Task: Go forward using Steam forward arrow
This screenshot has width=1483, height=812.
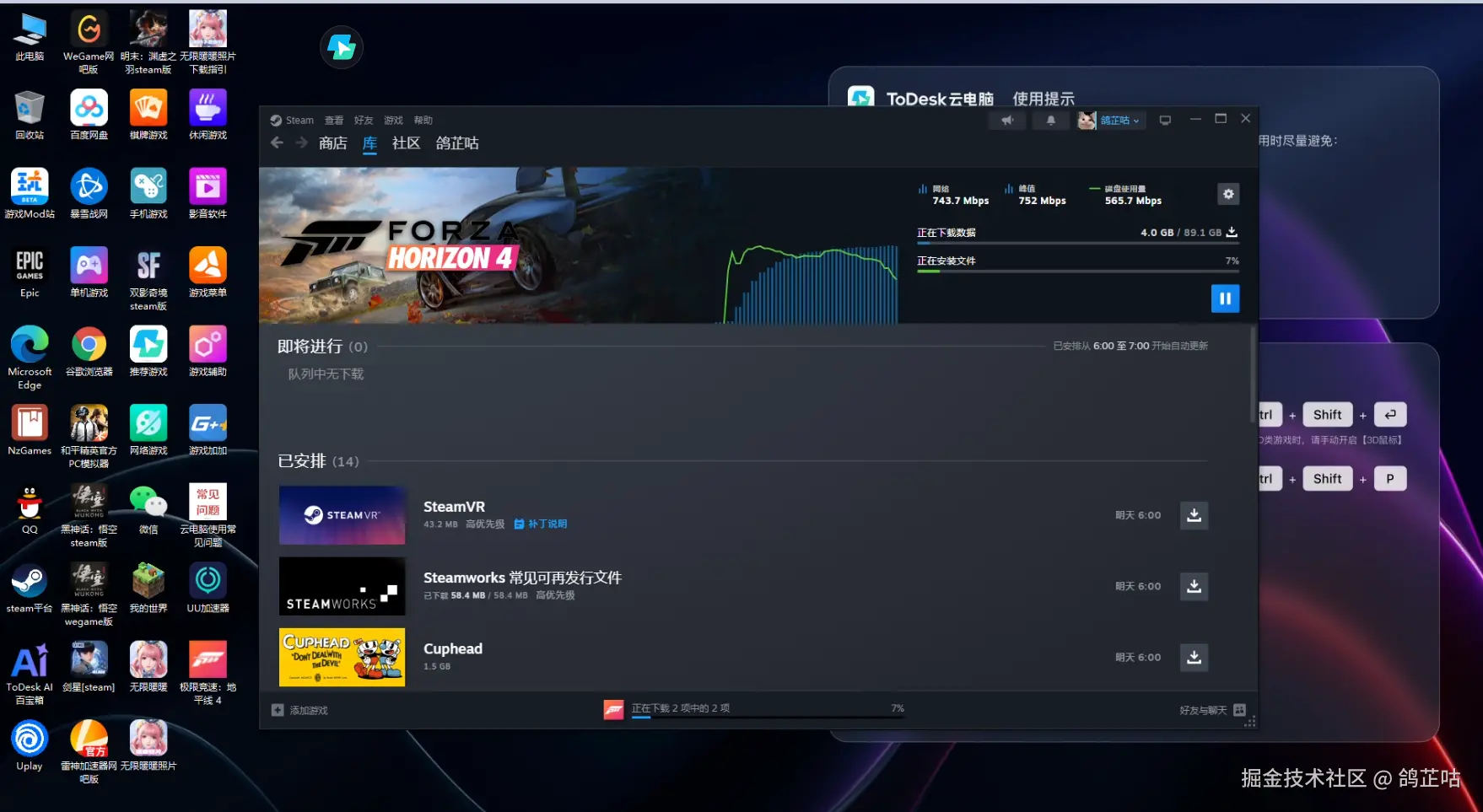Action: (301, 143)
